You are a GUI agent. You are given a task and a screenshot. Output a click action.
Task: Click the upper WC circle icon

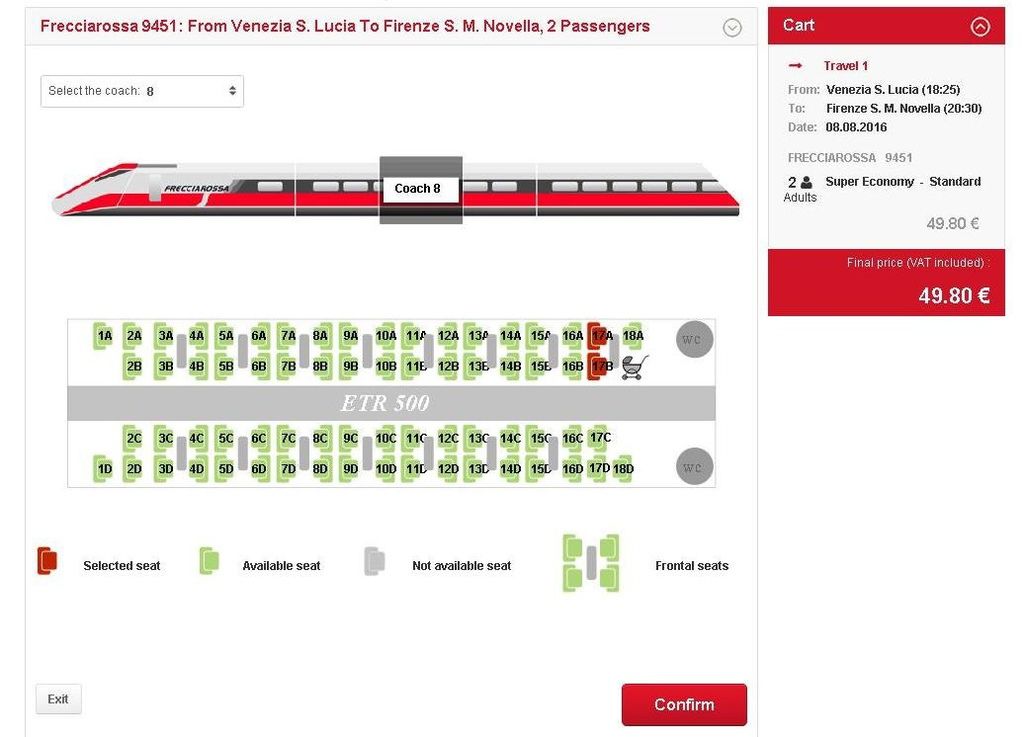(694, 339)
